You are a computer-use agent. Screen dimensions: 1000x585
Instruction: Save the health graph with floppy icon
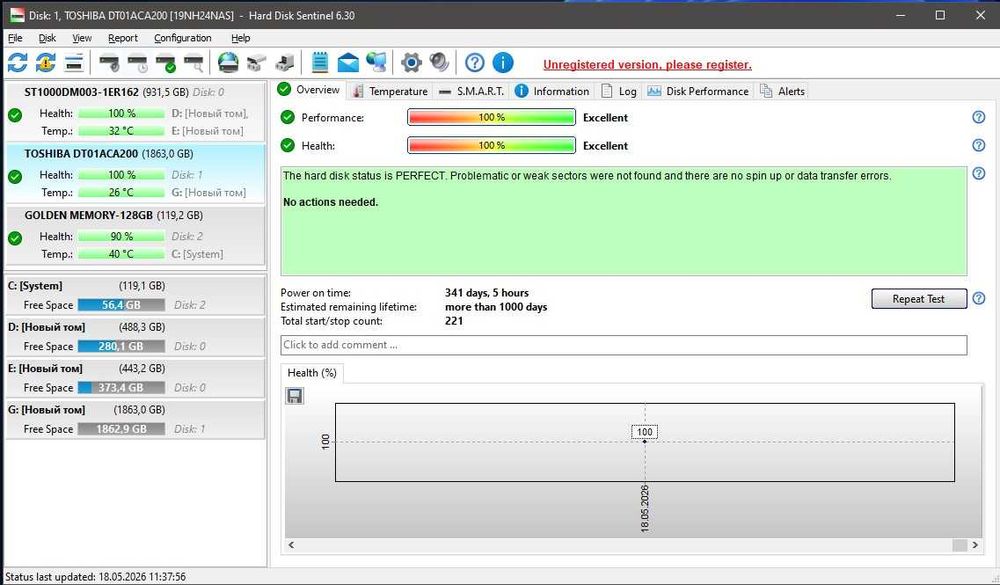point(295,396)
